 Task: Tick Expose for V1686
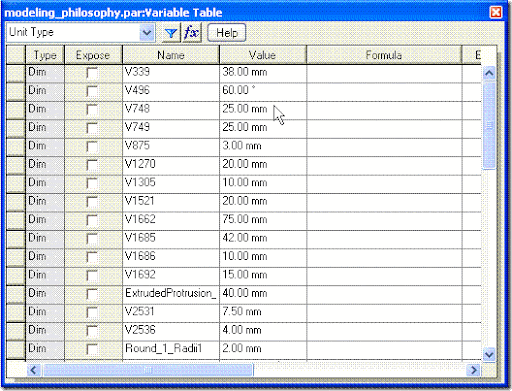coord(92,257)
